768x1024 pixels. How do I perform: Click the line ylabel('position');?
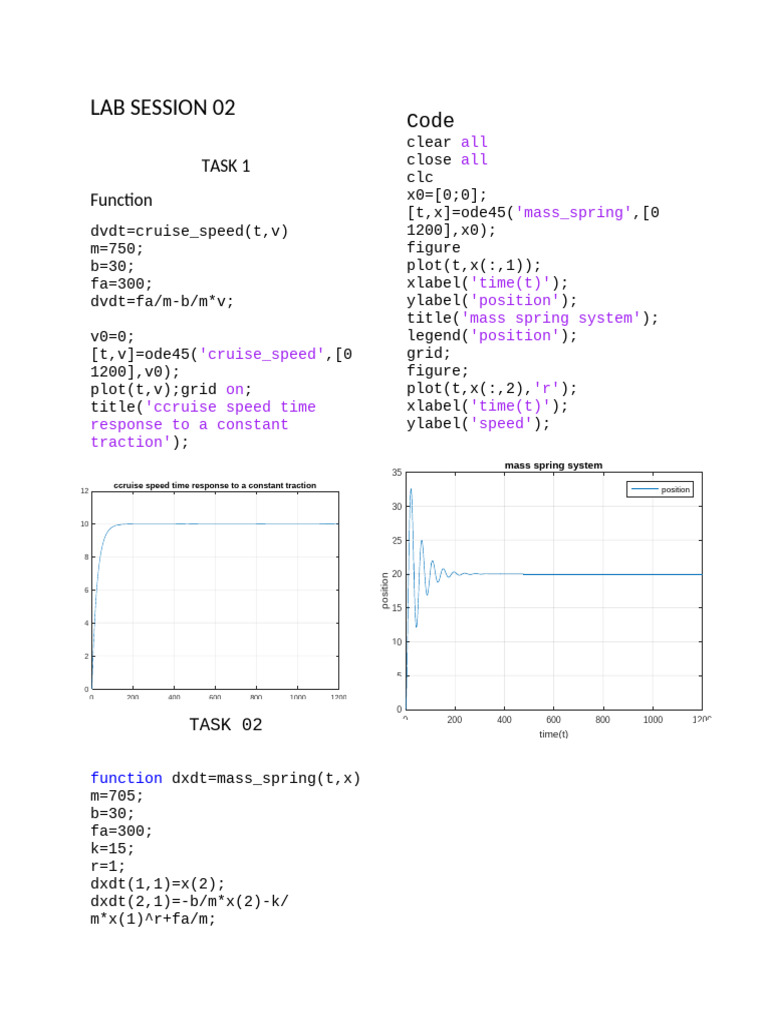coord(492,301)
